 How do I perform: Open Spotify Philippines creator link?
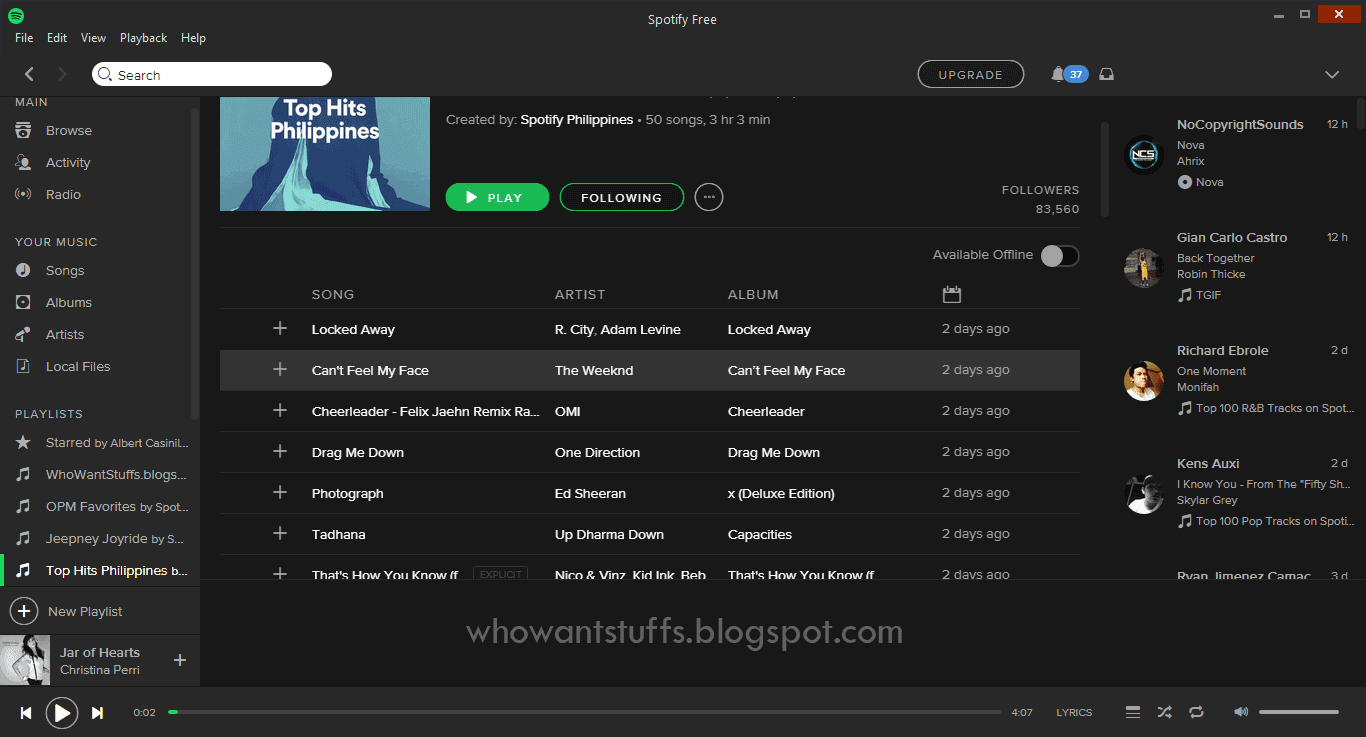[x=577, y=119]
